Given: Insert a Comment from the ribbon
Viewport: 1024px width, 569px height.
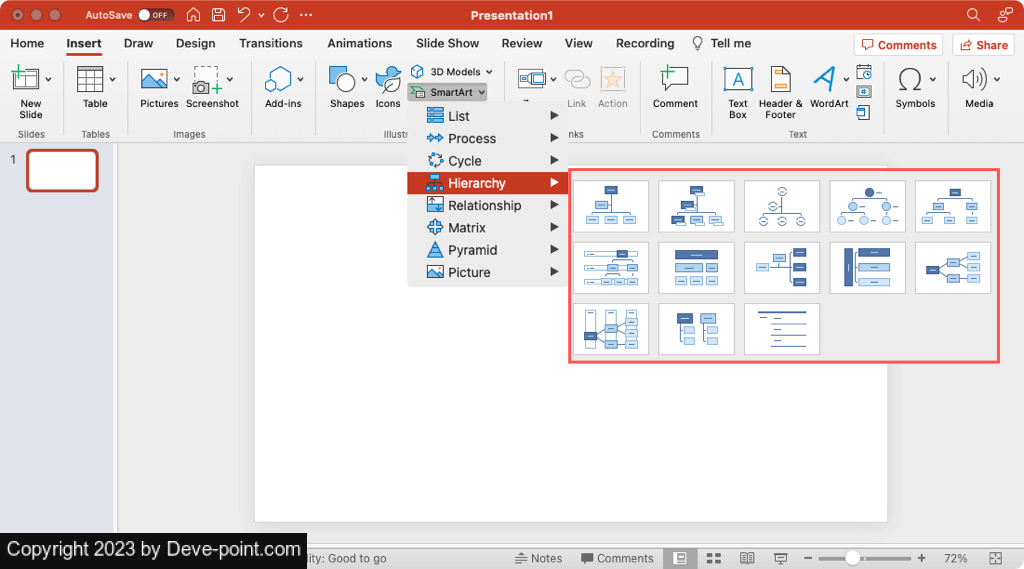Looking at the screenshot, I should (675, 81).
